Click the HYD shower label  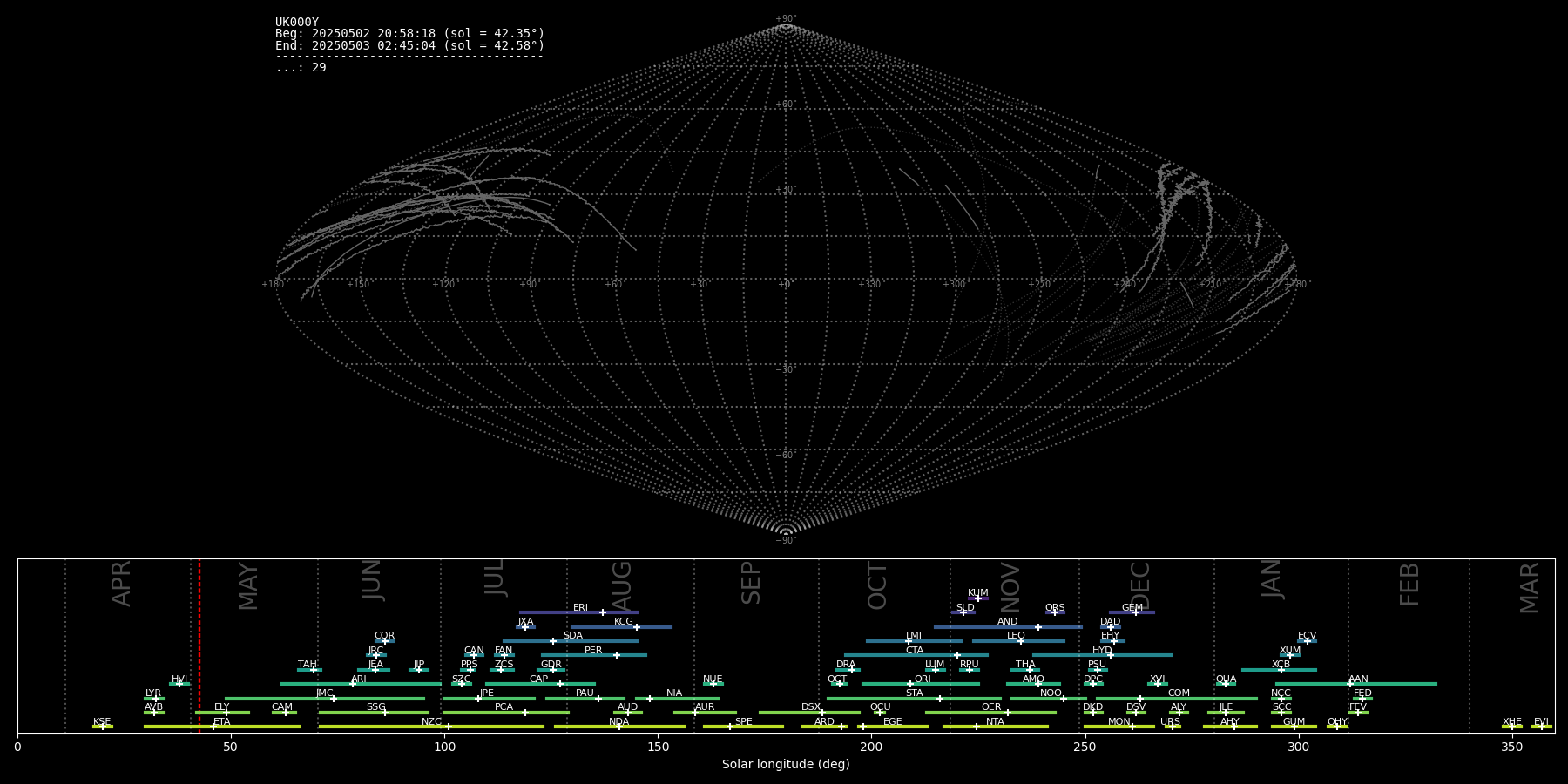[x=1102, y=651]
